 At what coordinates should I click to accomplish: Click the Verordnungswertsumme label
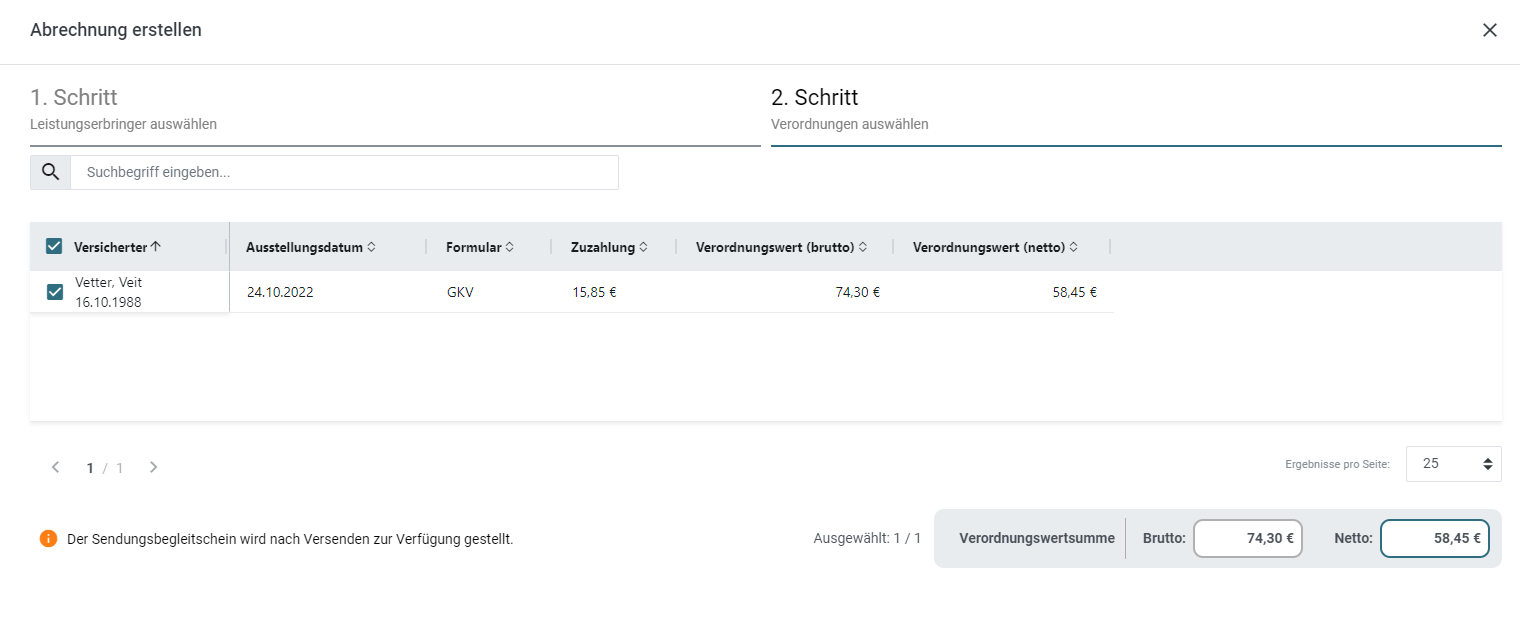[1037, 538]
